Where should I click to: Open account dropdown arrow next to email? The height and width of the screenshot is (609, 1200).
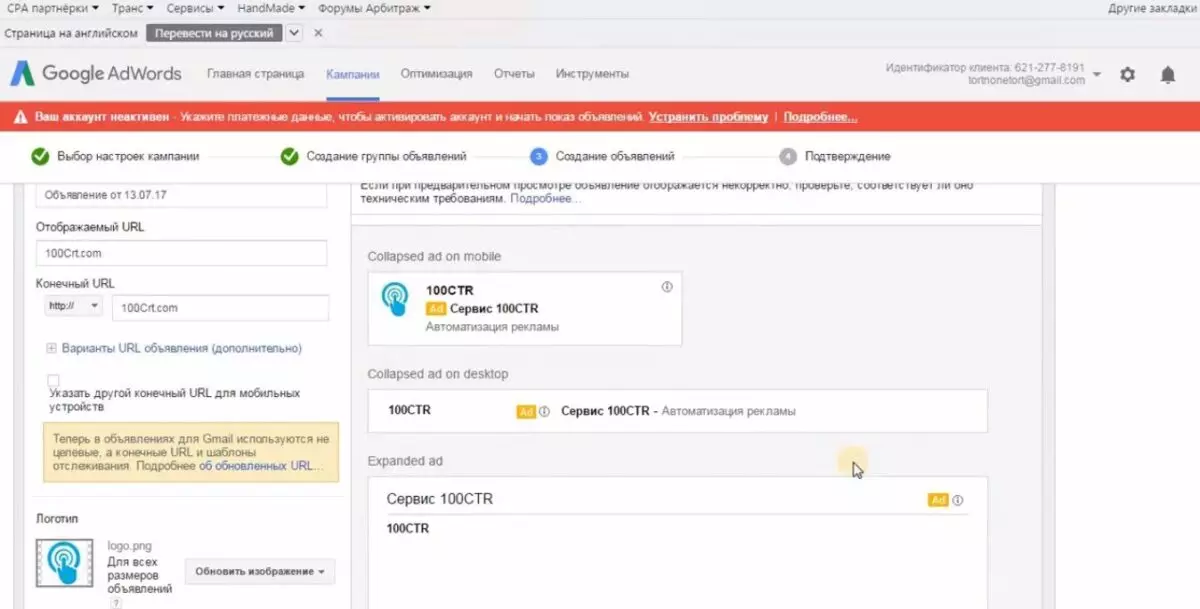(1097, 75)
